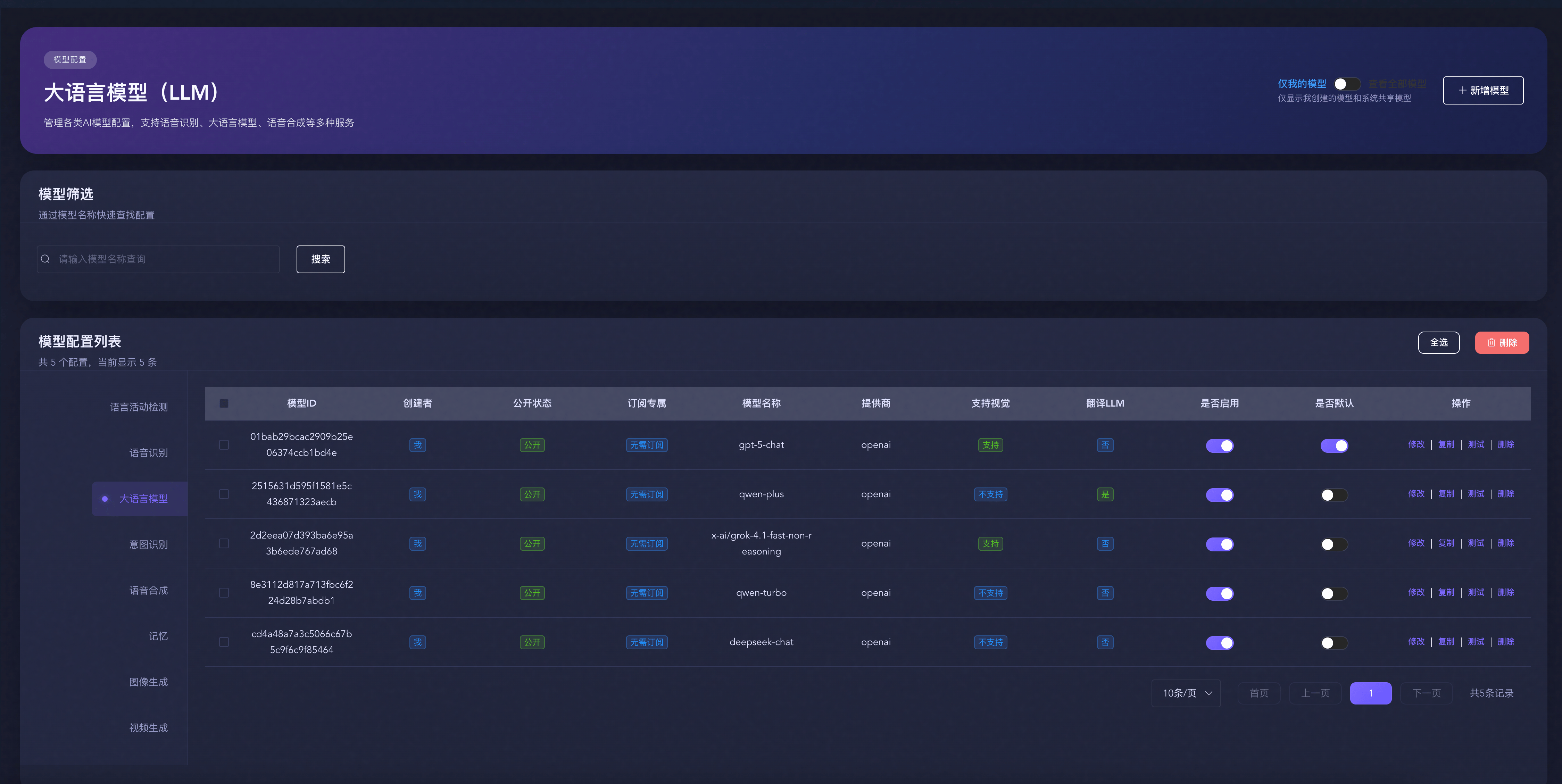Click the 我 creator tag for qwen-turbo

pos(417,593)
